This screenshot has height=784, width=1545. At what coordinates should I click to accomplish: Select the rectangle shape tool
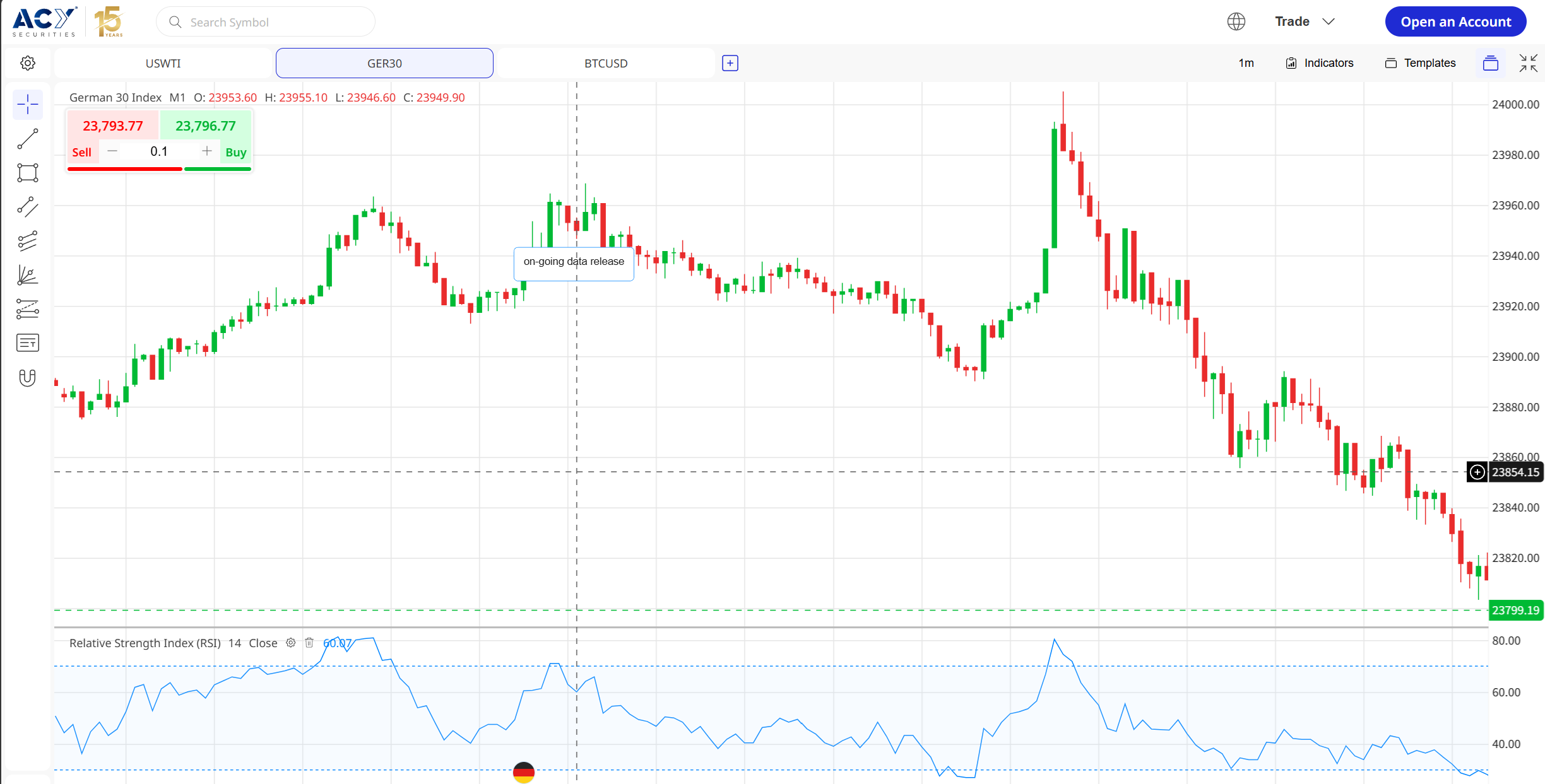coord(28,173)
